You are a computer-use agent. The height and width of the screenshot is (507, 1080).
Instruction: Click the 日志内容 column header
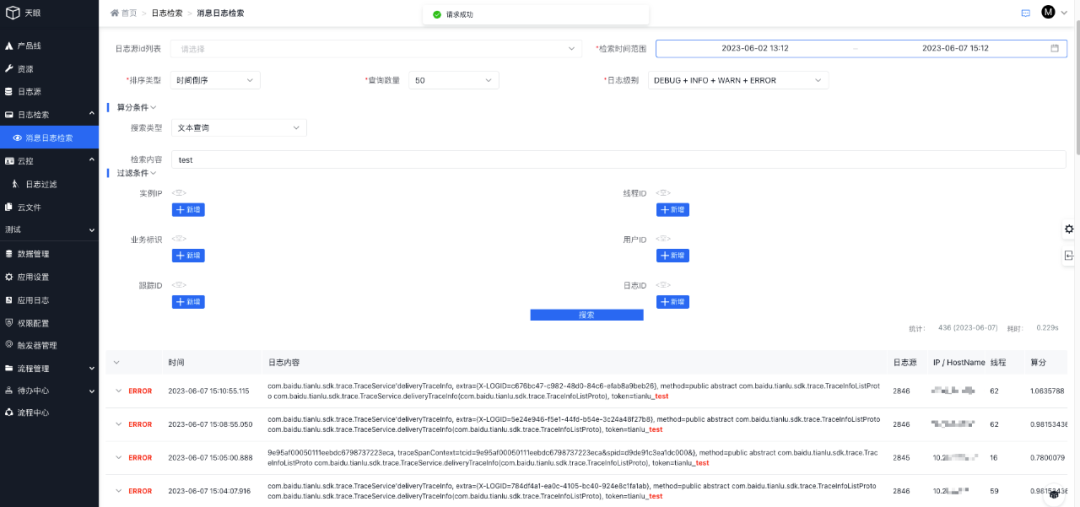click(x=284, y=362)
